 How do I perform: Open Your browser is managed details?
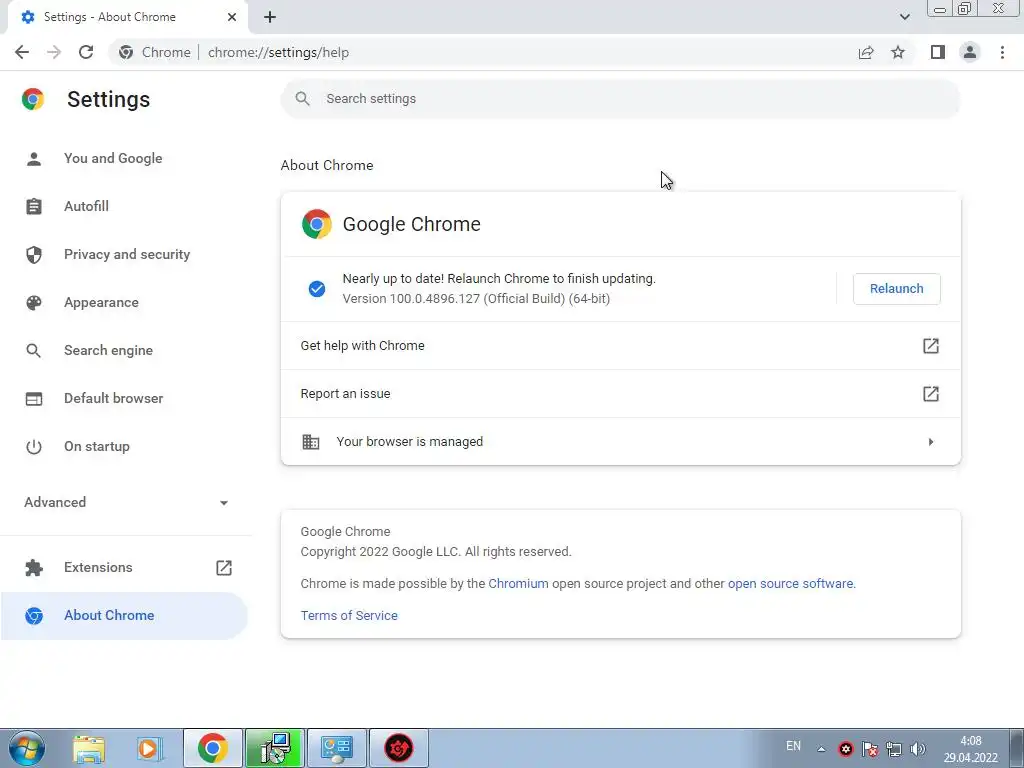620,441
